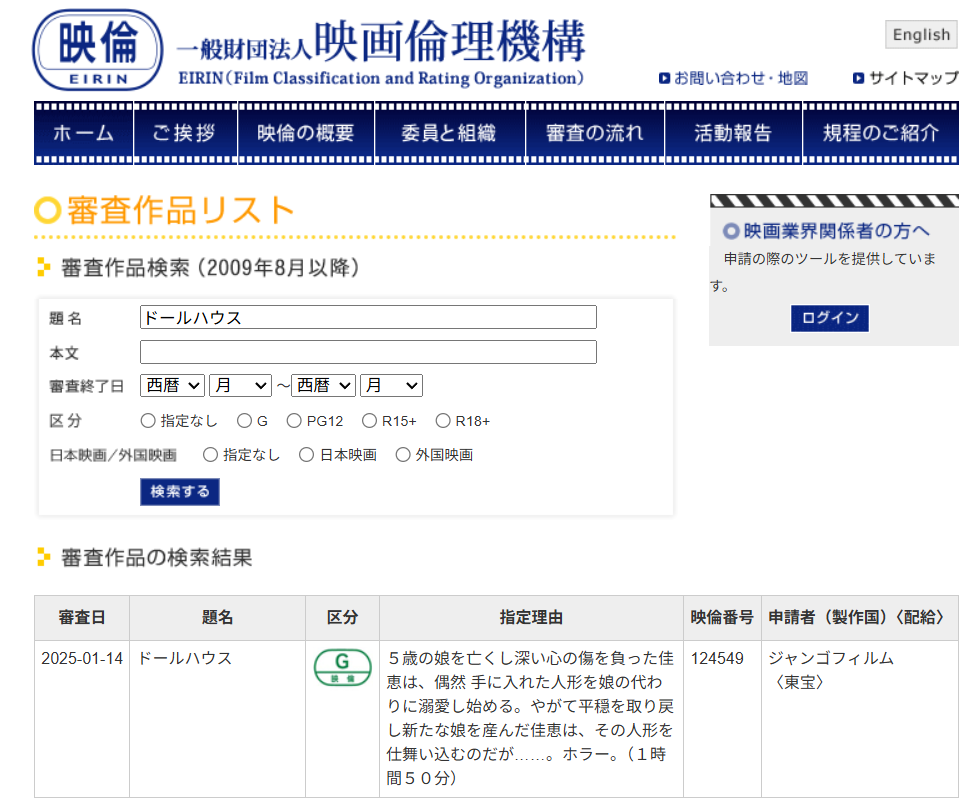Select 指定なし radio in 日本映画/外国映画 row

point(211,455)
